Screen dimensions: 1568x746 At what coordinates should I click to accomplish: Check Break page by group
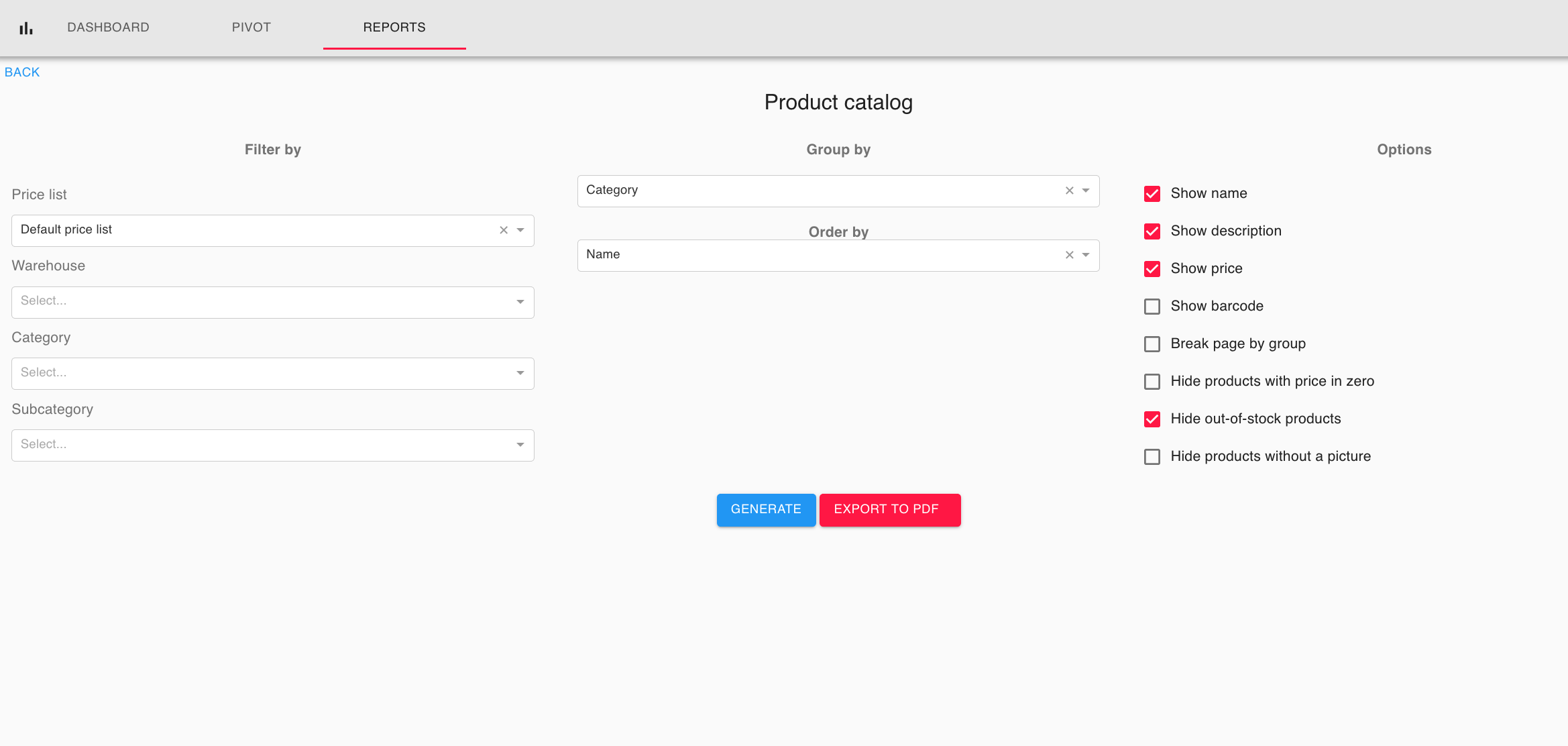[x=1152, y=344]
